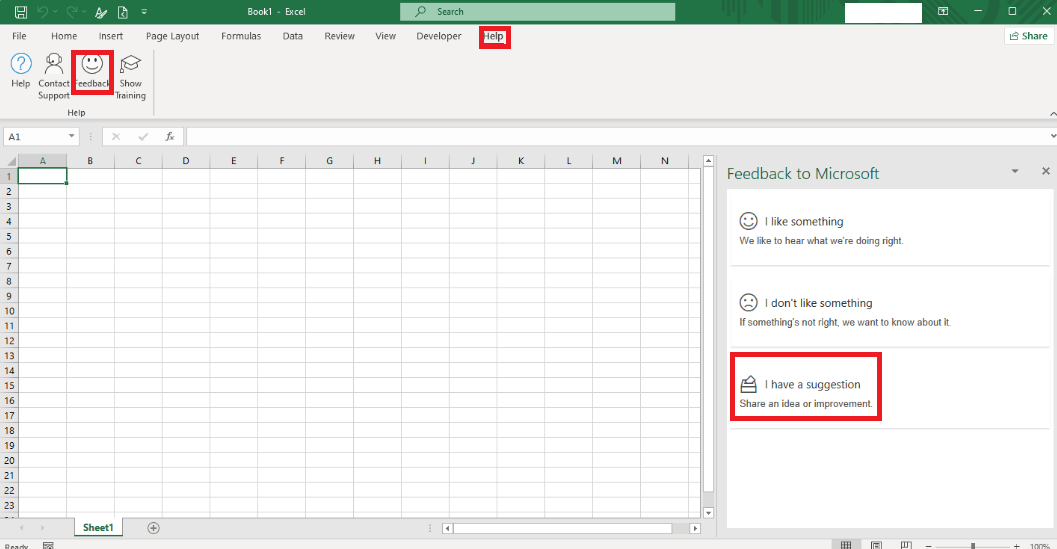Click horizontal scrollbar left arrow
1057x549 pixels.
447,528
